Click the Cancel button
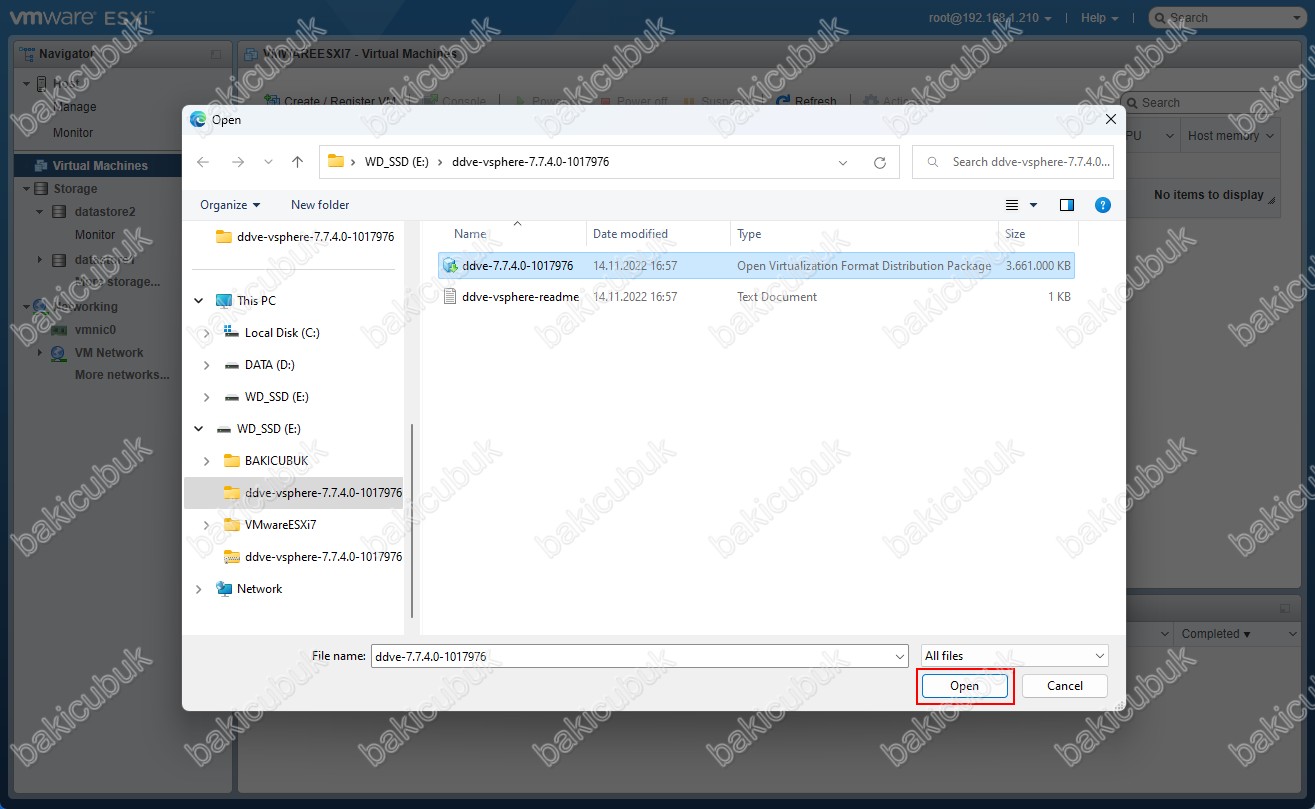Screen dimensions: 1315x809 (x=1065, y=686)
